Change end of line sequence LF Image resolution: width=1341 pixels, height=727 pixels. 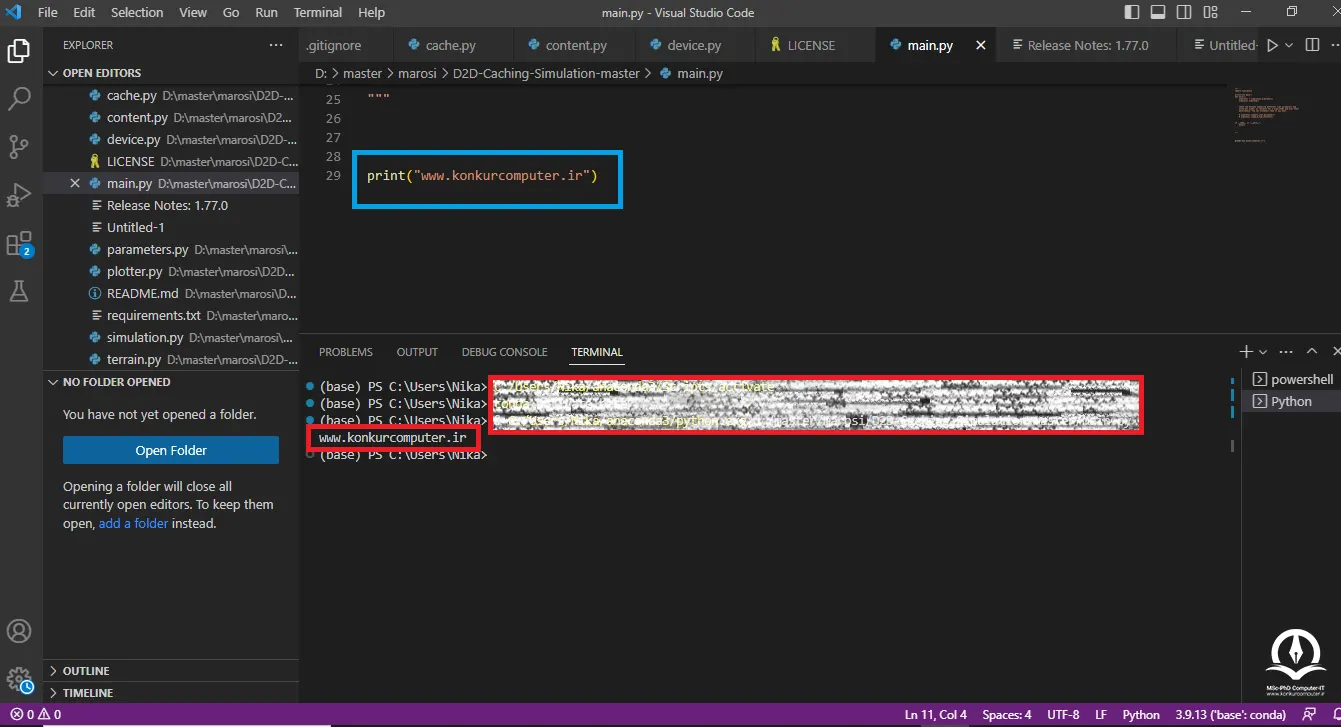coord(1101,715)
